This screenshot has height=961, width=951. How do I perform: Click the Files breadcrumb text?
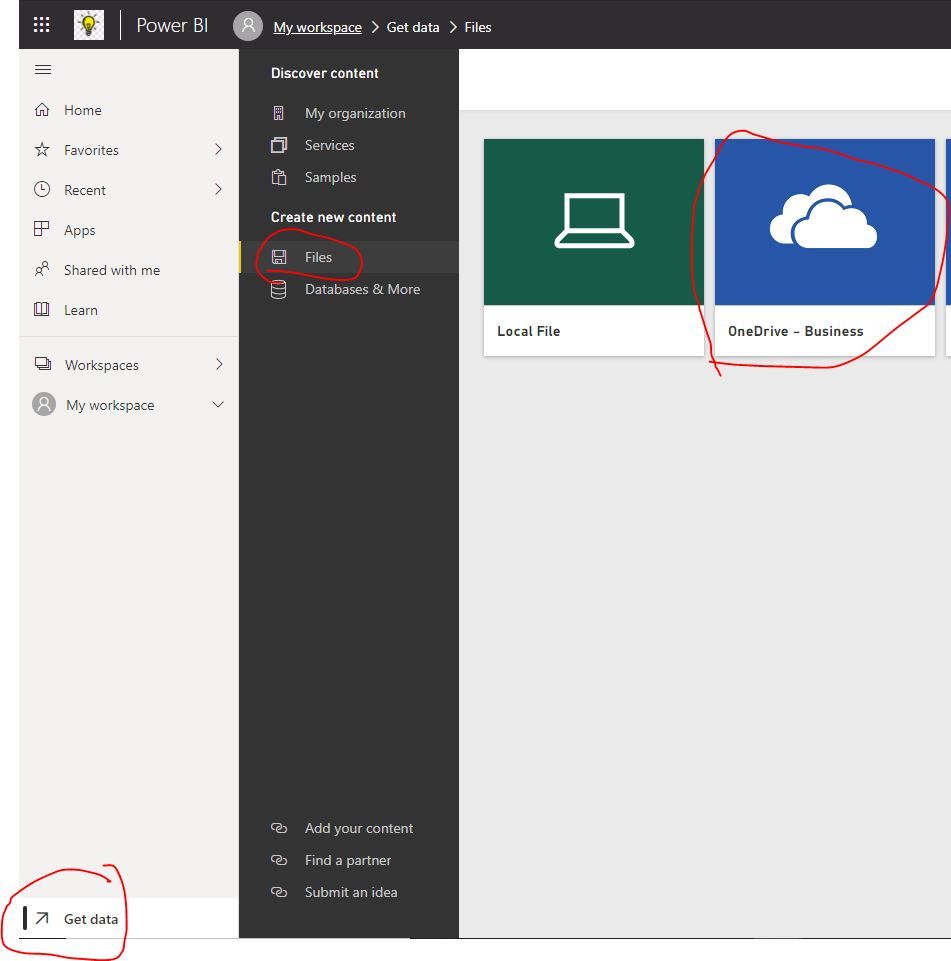(478, 27)
